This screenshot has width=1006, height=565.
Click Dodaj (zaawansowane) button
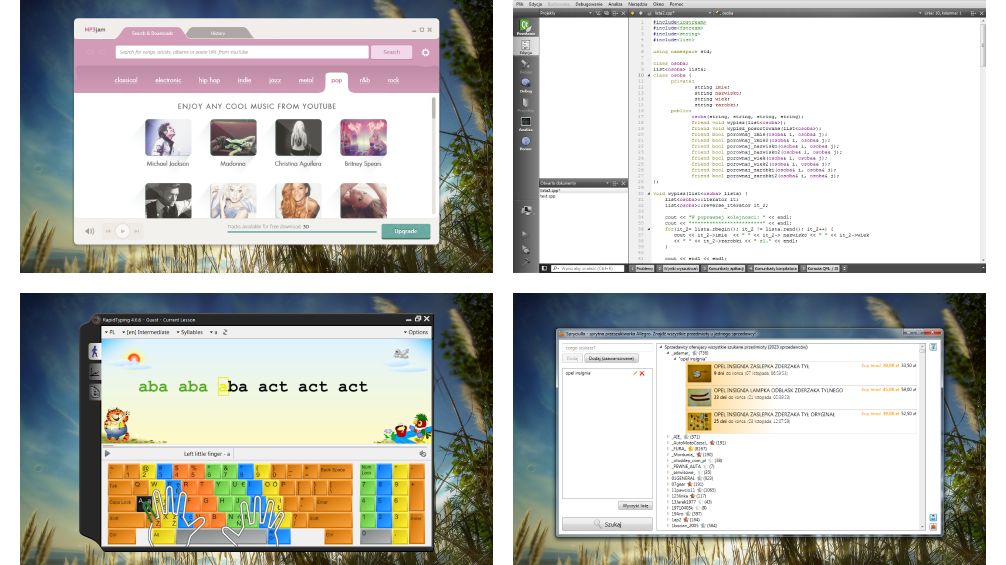[x=611, y=358]
